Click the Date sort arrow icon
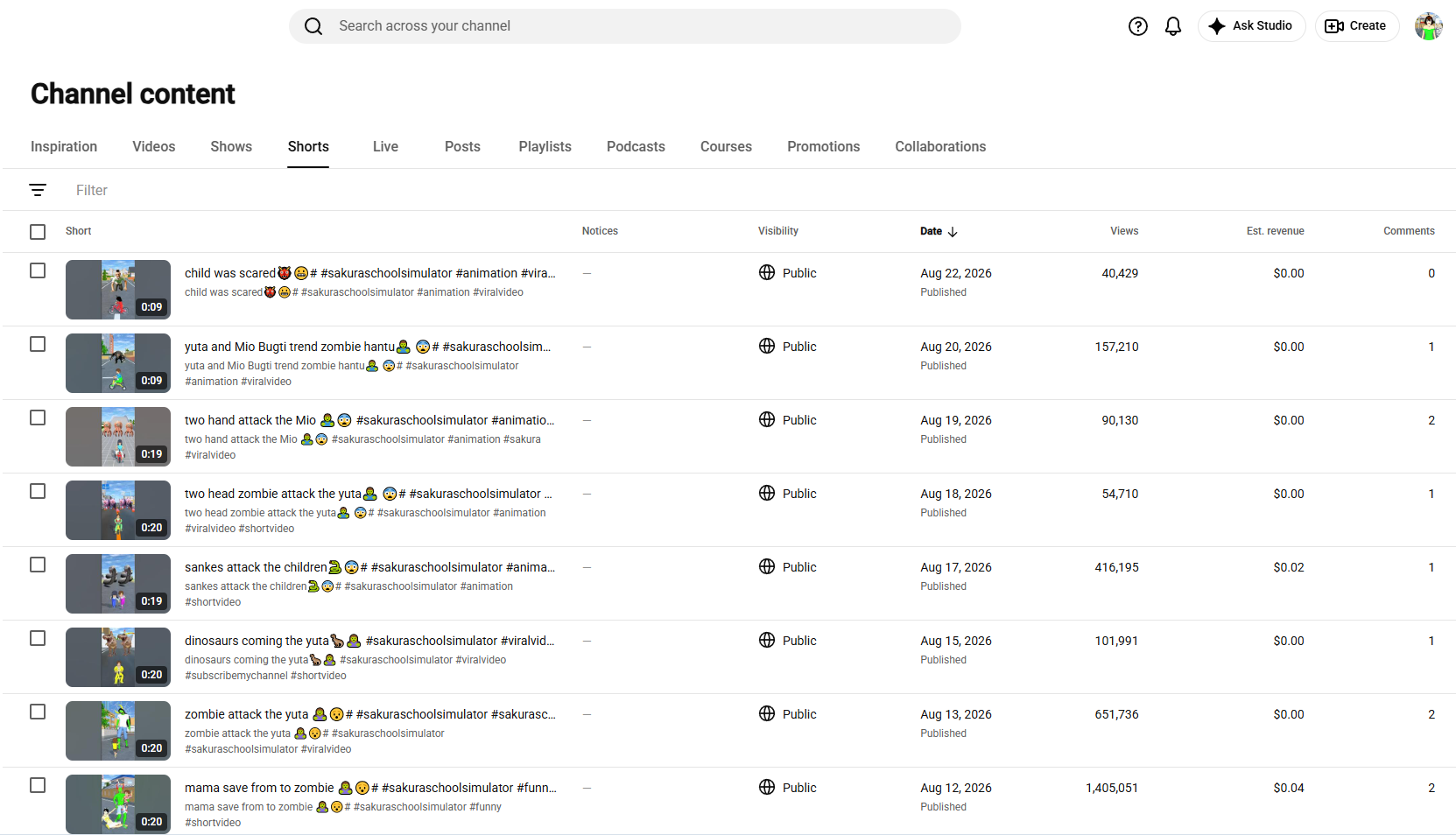Viewport: 1456px width, 835px height. point(953,232)
